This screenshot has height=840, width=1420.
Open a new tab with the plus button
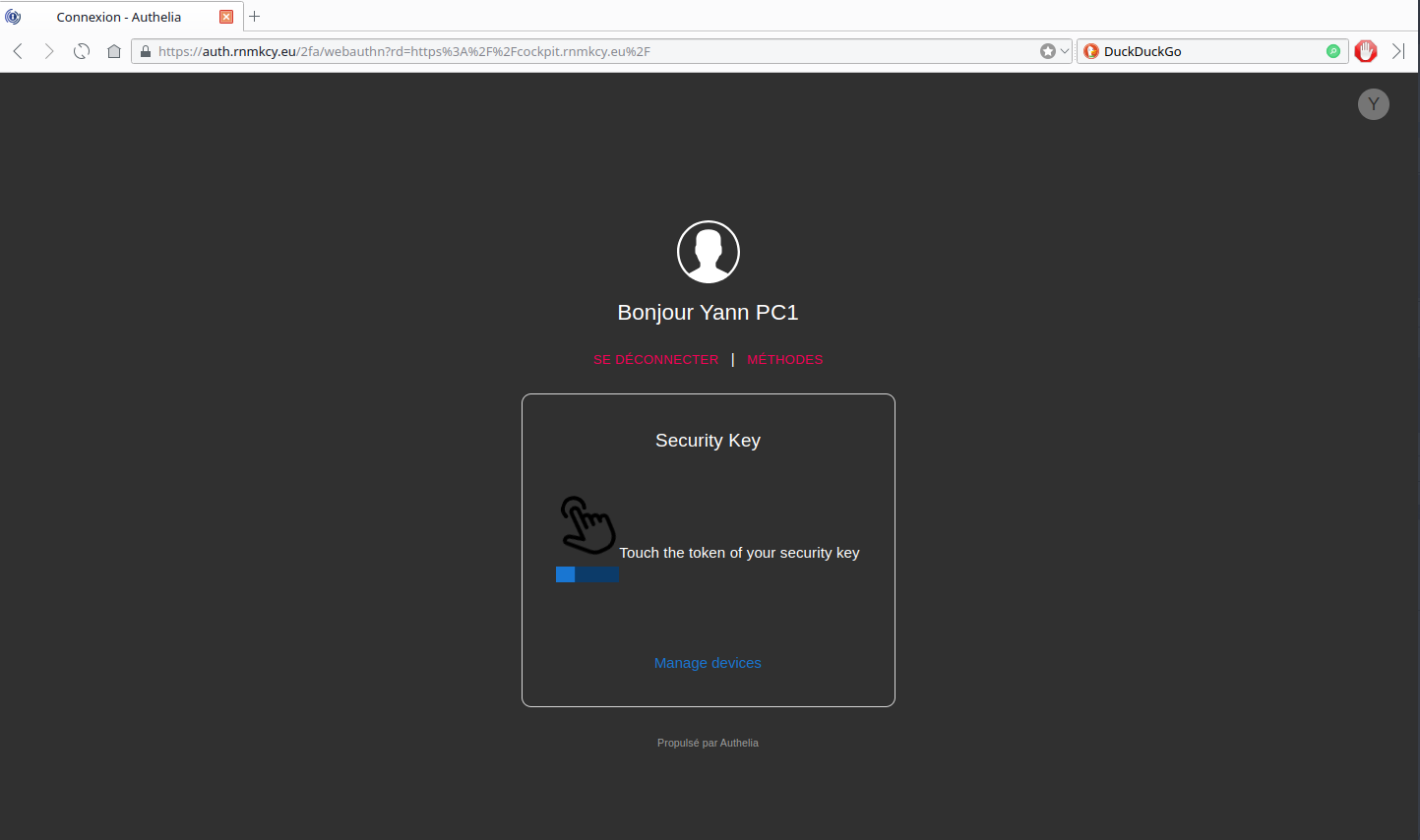[x=255, y=17]
